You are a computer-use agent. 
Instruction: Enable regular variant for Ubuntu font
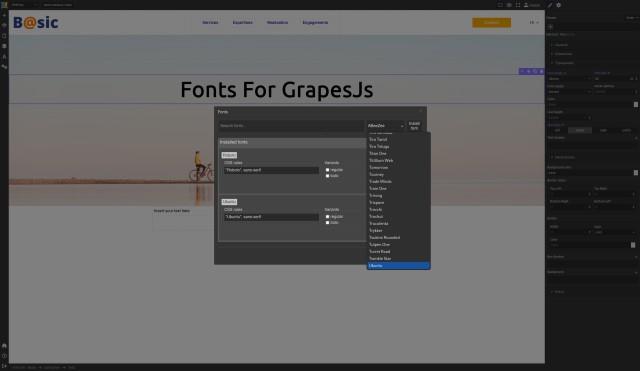(327, 217)
